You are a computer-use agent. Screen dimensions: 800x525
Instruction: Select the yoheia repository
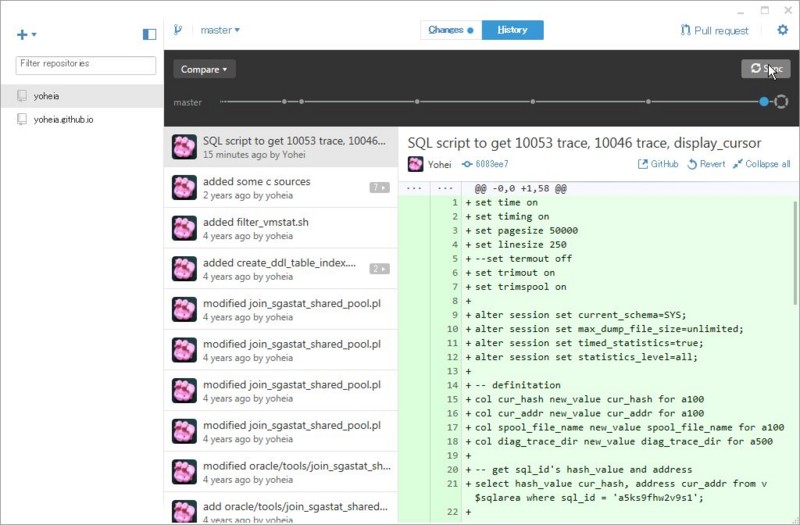(82, 96)
